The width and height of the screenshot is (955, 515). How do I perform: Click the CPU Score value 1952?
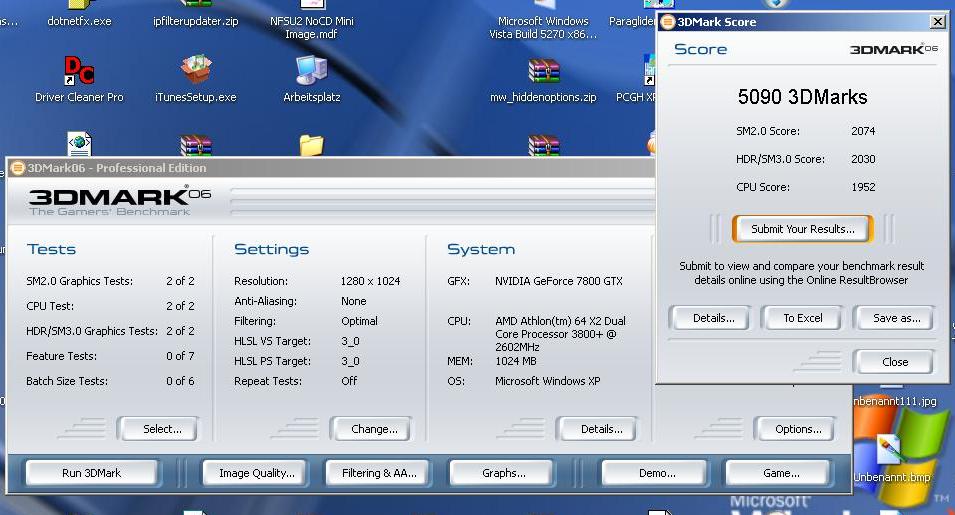[x=863, y=187]
